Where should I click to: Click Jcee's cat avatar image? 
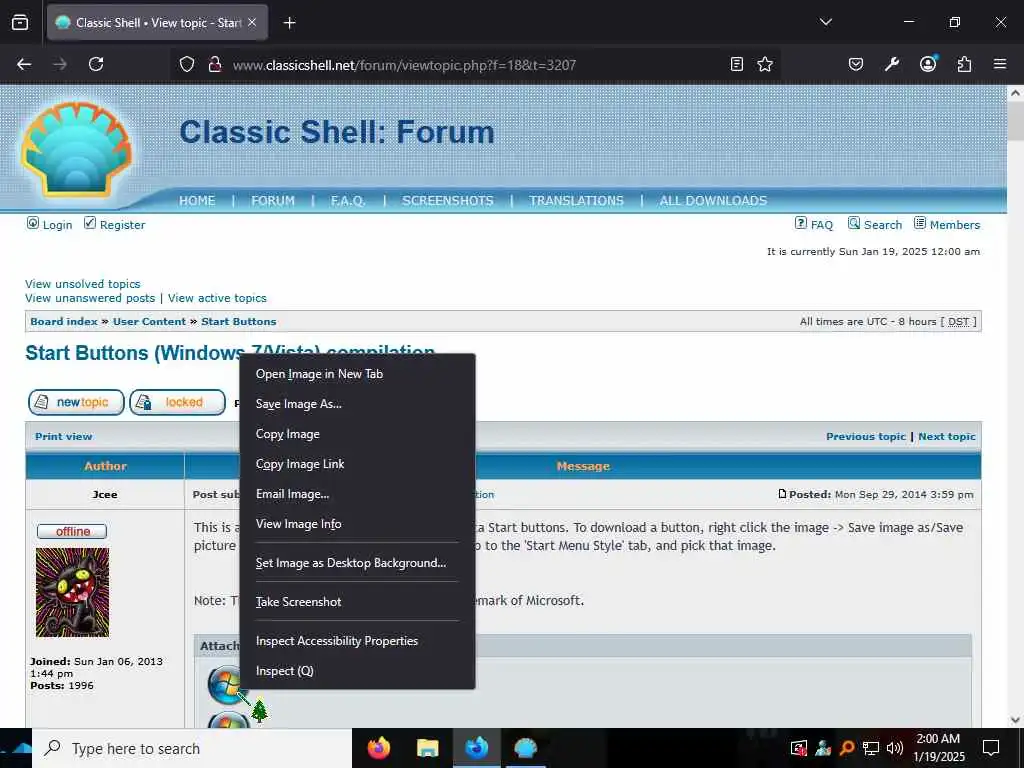point(72,592)
